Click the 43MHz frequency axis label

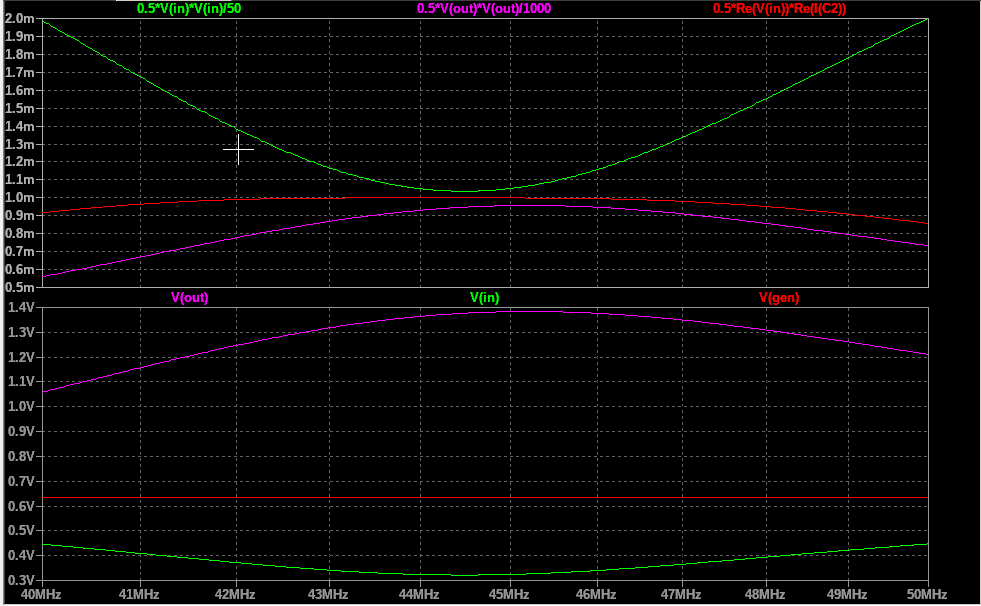point(327,595)
